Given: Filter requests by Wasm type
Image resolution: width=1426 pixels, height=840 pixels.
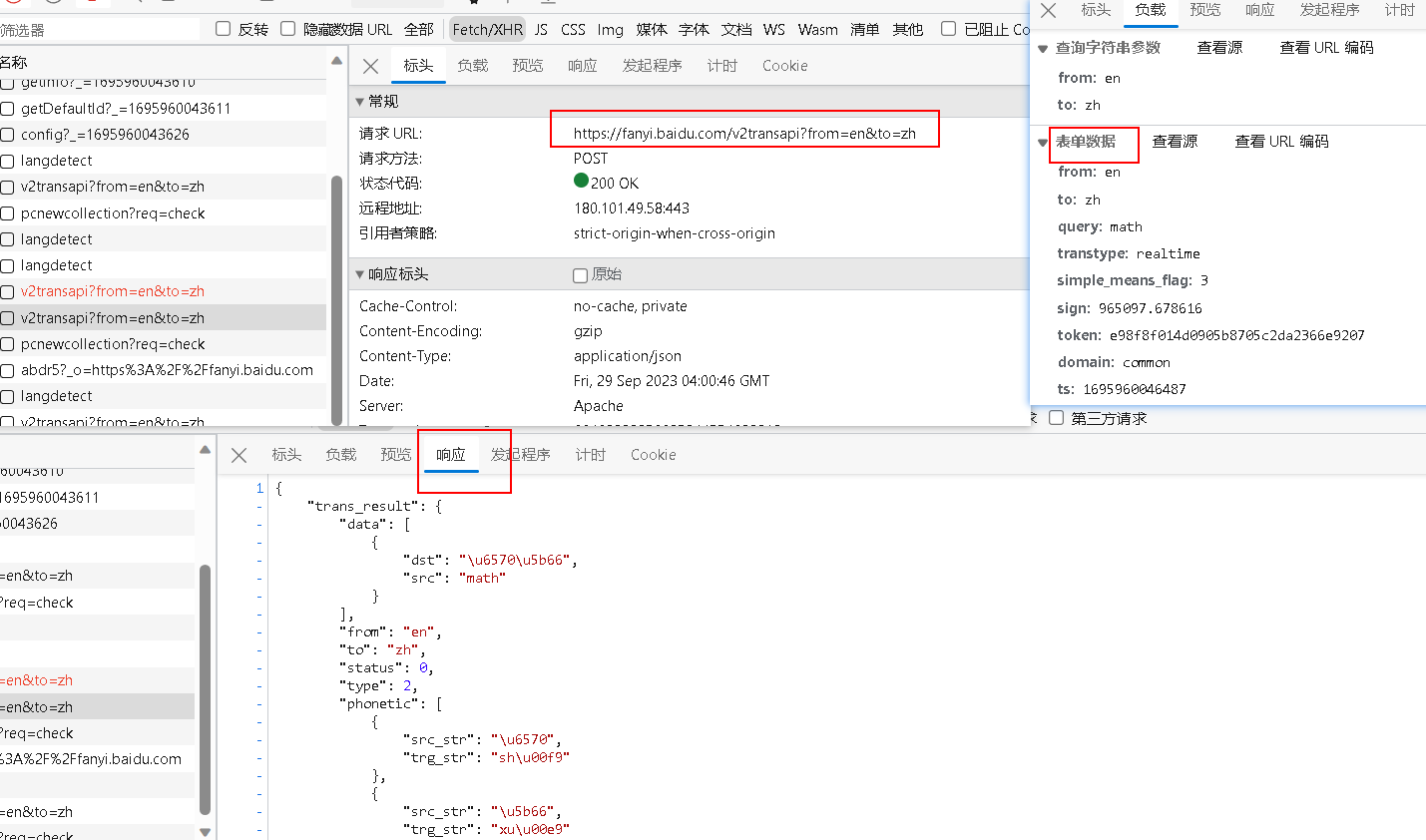Looking at the screenshot, I should (x=818, y=30).
